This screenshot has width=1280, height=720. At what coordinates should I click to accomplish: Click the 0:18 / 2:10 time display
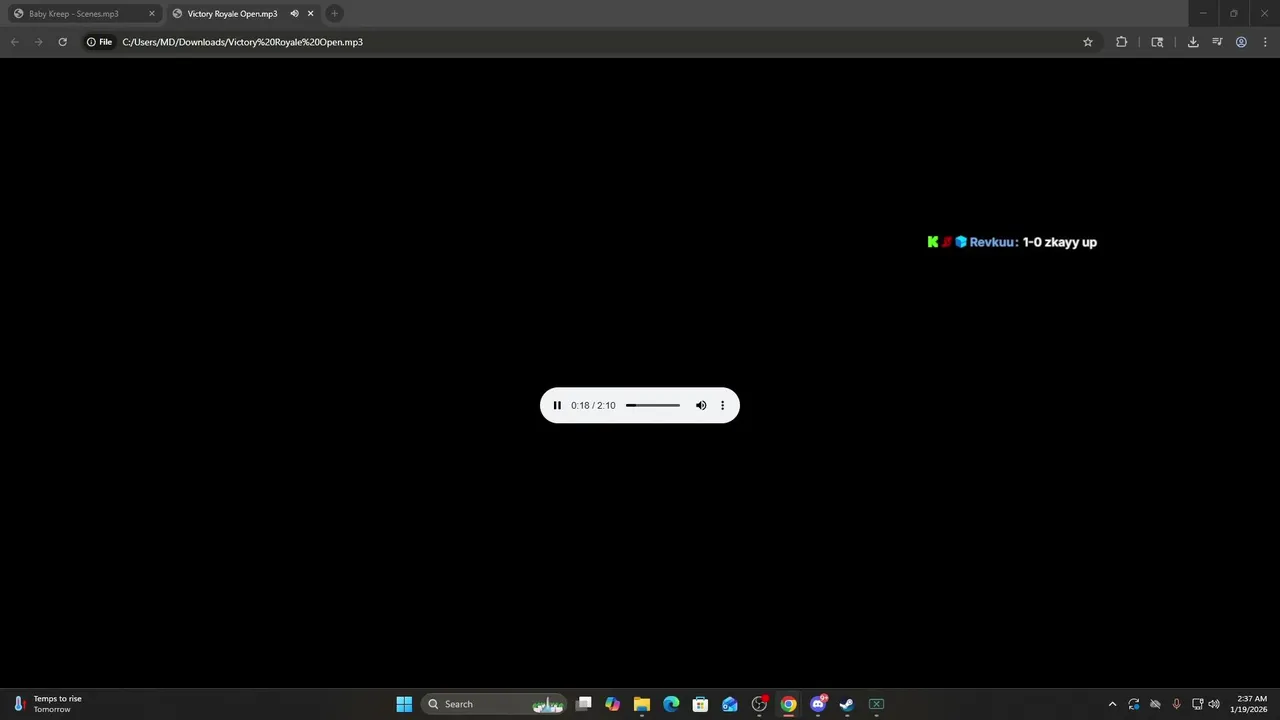pyautogui.click(x=593, y=405)
